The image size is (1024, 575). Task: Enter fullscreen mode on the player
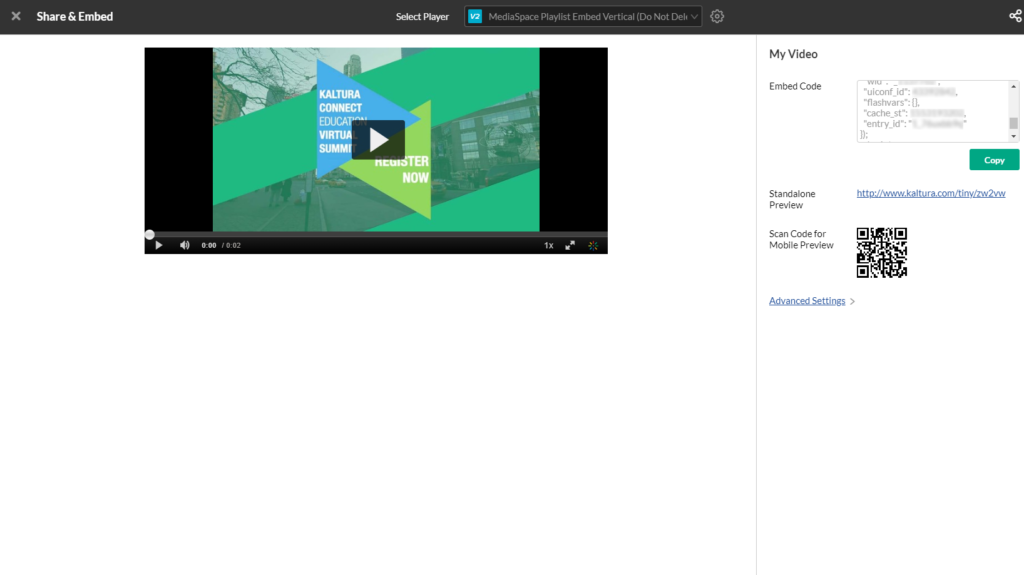click(x=570, y=245)
